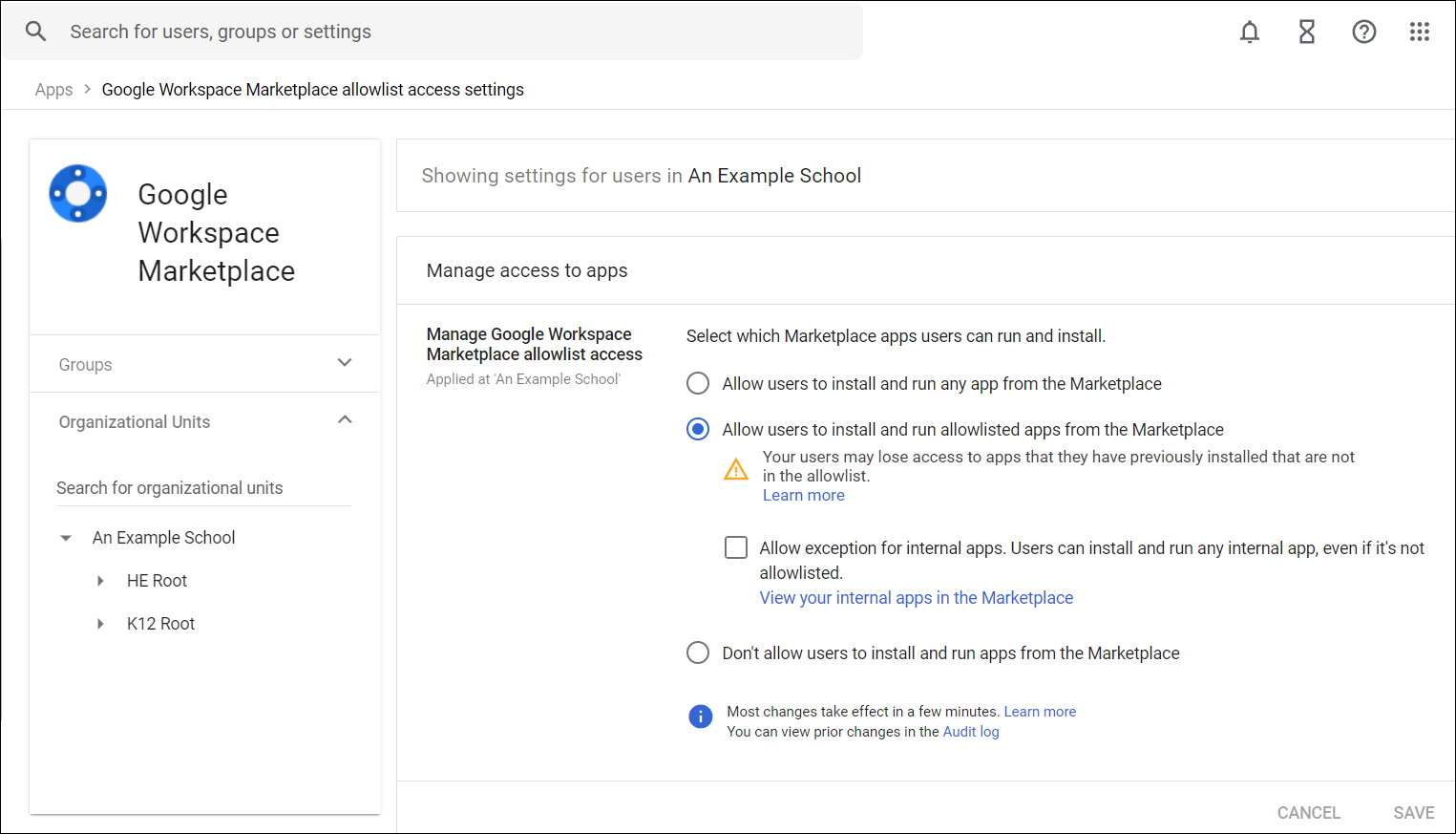Focus the Search for organizational units field

coord(203,488)
